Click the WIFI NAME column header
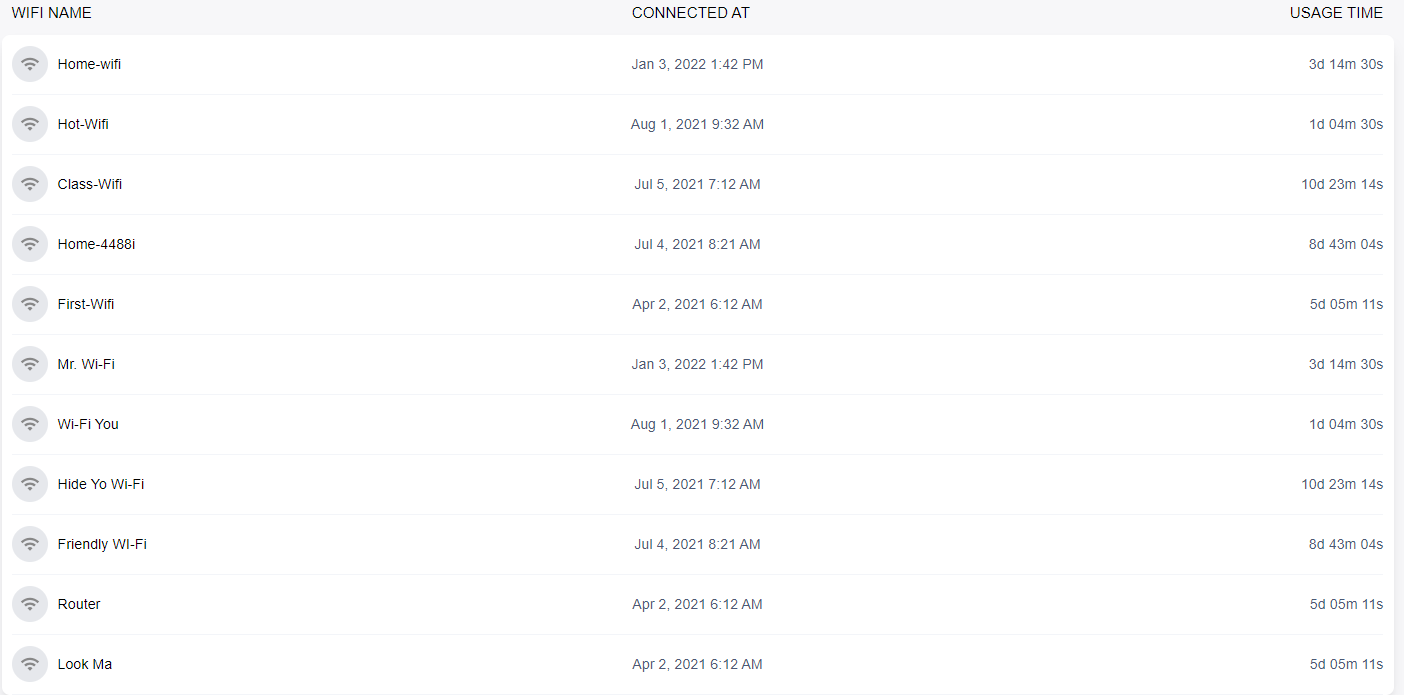1404x695 pixels. [51, 13]
